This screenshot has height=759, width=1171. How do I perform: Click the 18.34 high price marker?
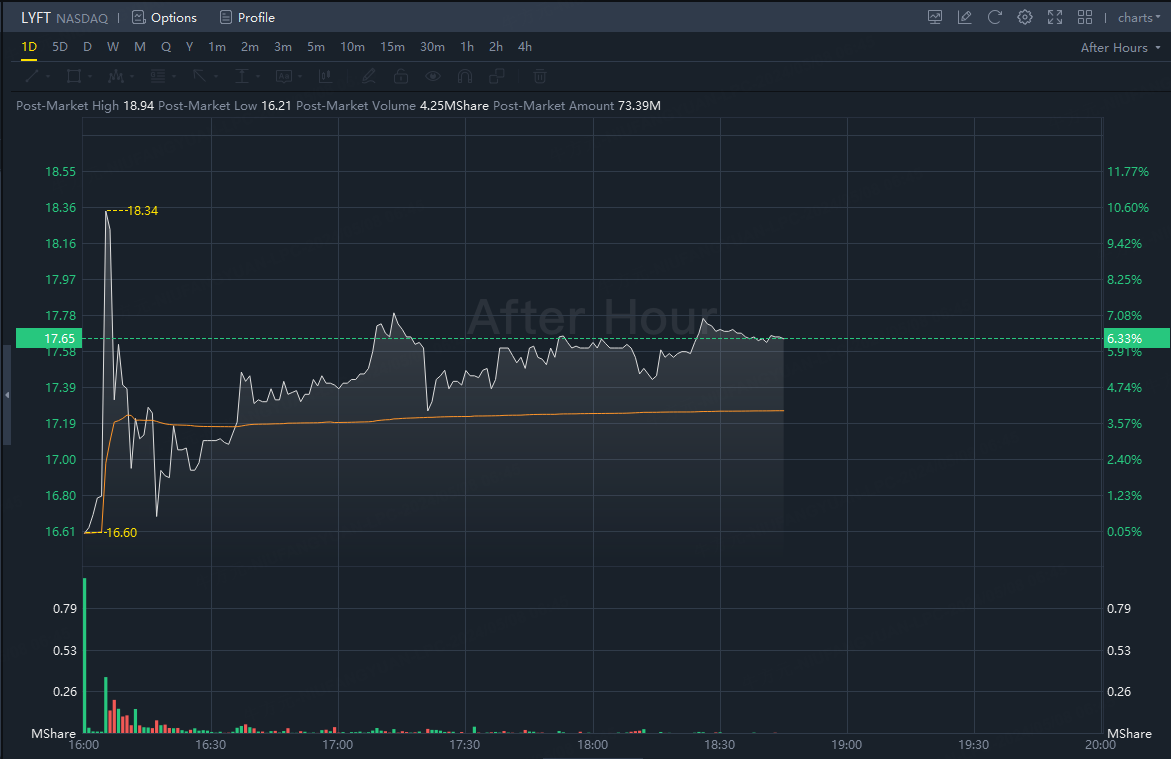[142, 211]
